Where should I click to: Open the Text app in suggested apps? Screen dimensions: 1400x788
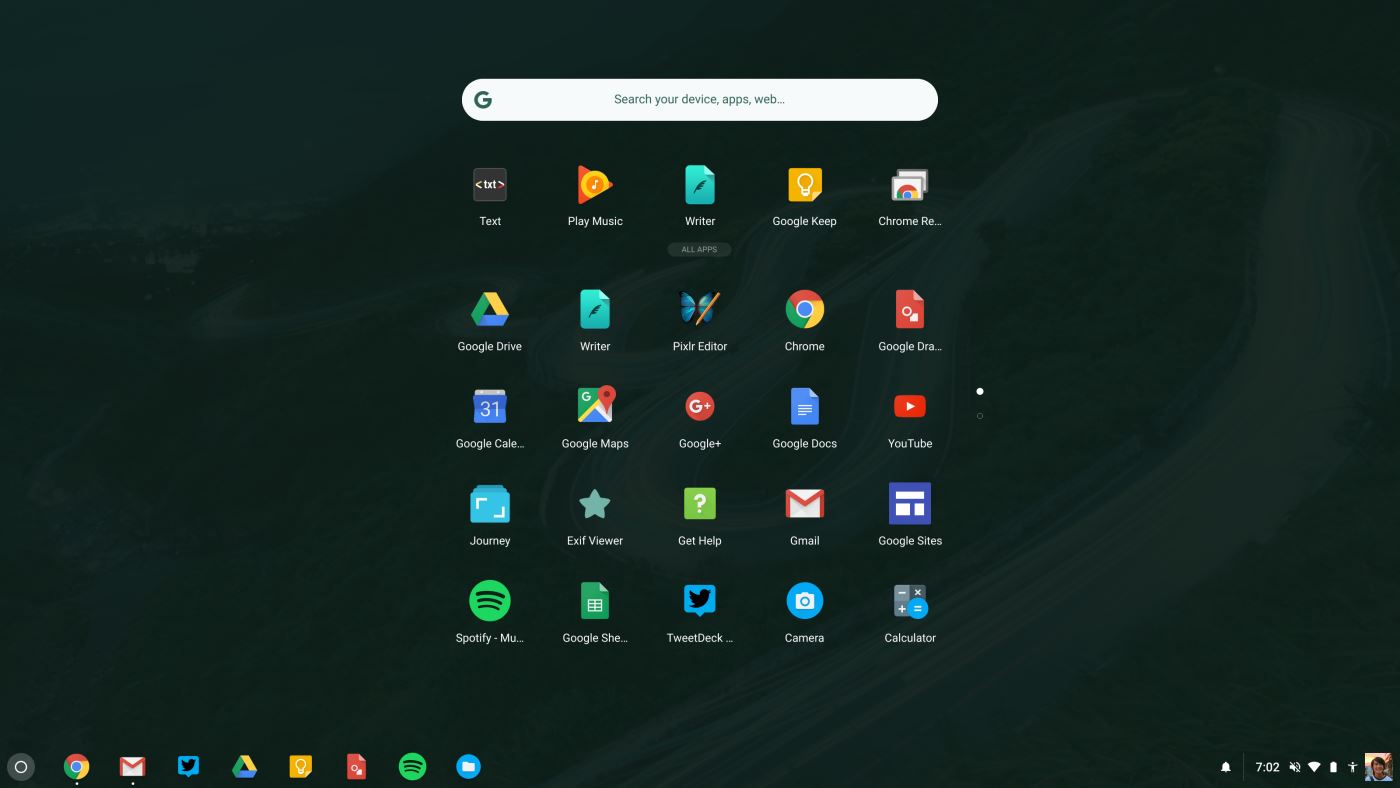[x=490, y=186]
